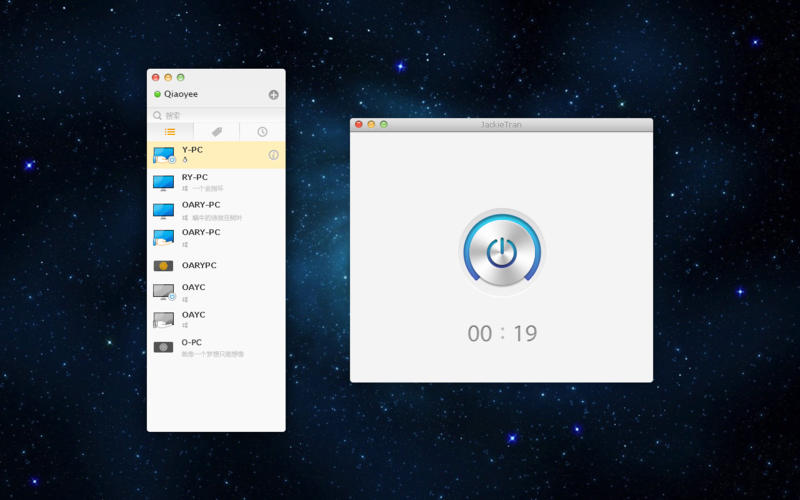Select the Y-PC computer entry
The width and height of the screenshot is (800, 500).
tap(210, 155)
